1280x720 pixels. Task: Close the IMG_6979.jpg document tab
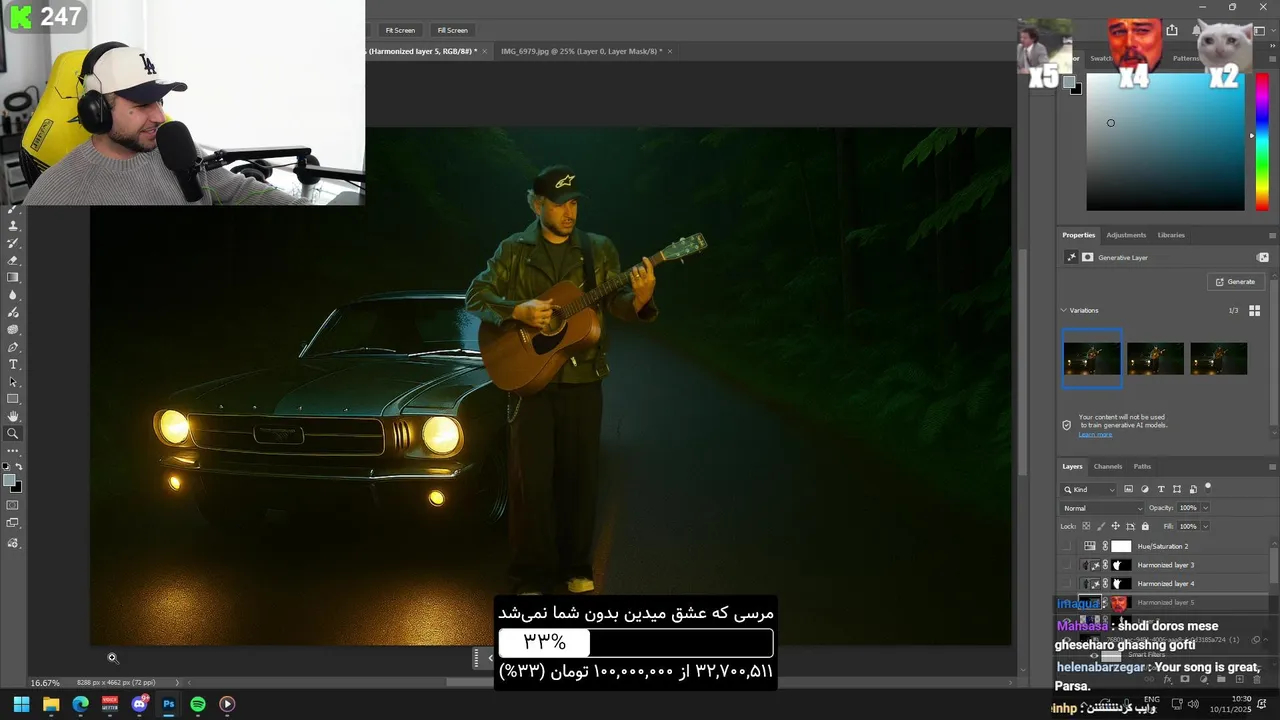[x=670, y=51]
